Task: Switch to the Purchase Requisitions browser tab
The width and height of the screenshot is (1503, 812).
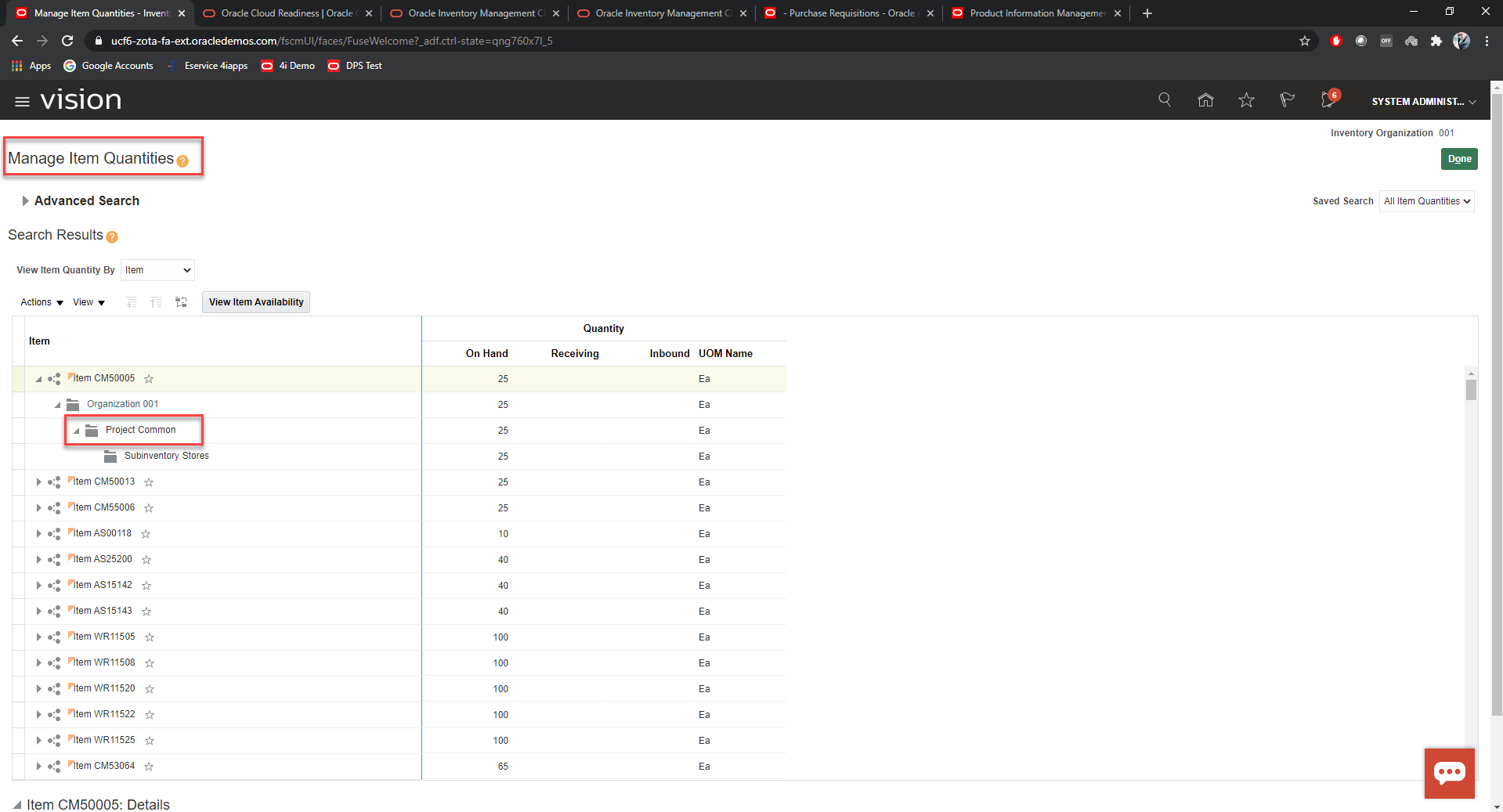Action: click(x=849, y=13)
